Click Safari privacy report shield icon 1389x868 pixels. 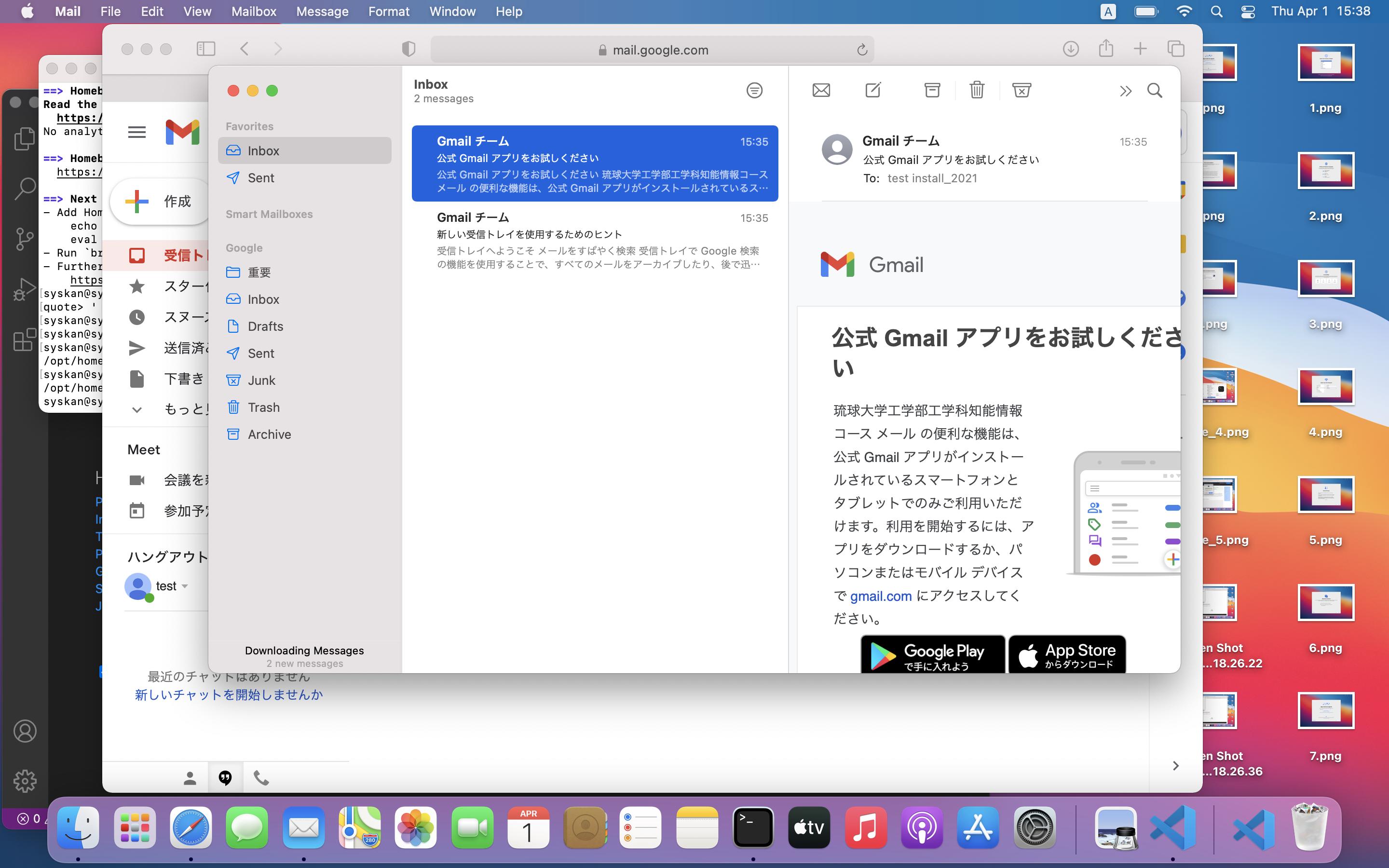tap(408, 49)
